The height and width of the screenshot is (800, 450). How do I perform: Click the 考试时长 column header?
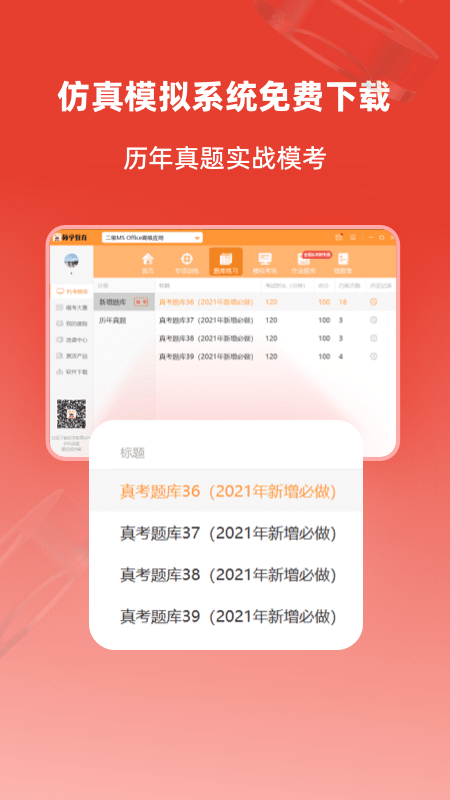[285, 286]
